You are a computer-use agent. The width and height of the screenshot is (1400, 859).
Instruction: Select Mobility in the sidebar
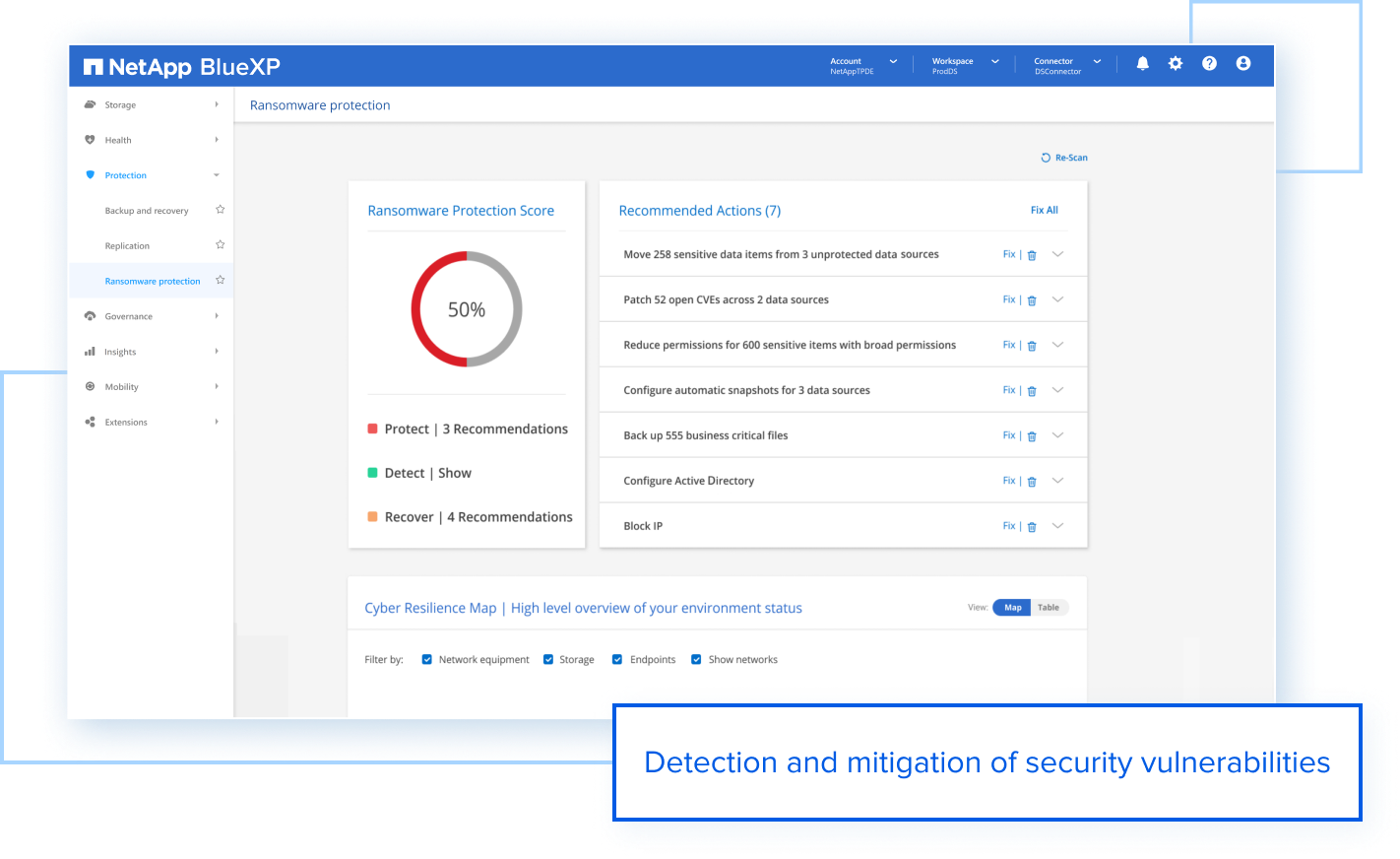[124, 386]
